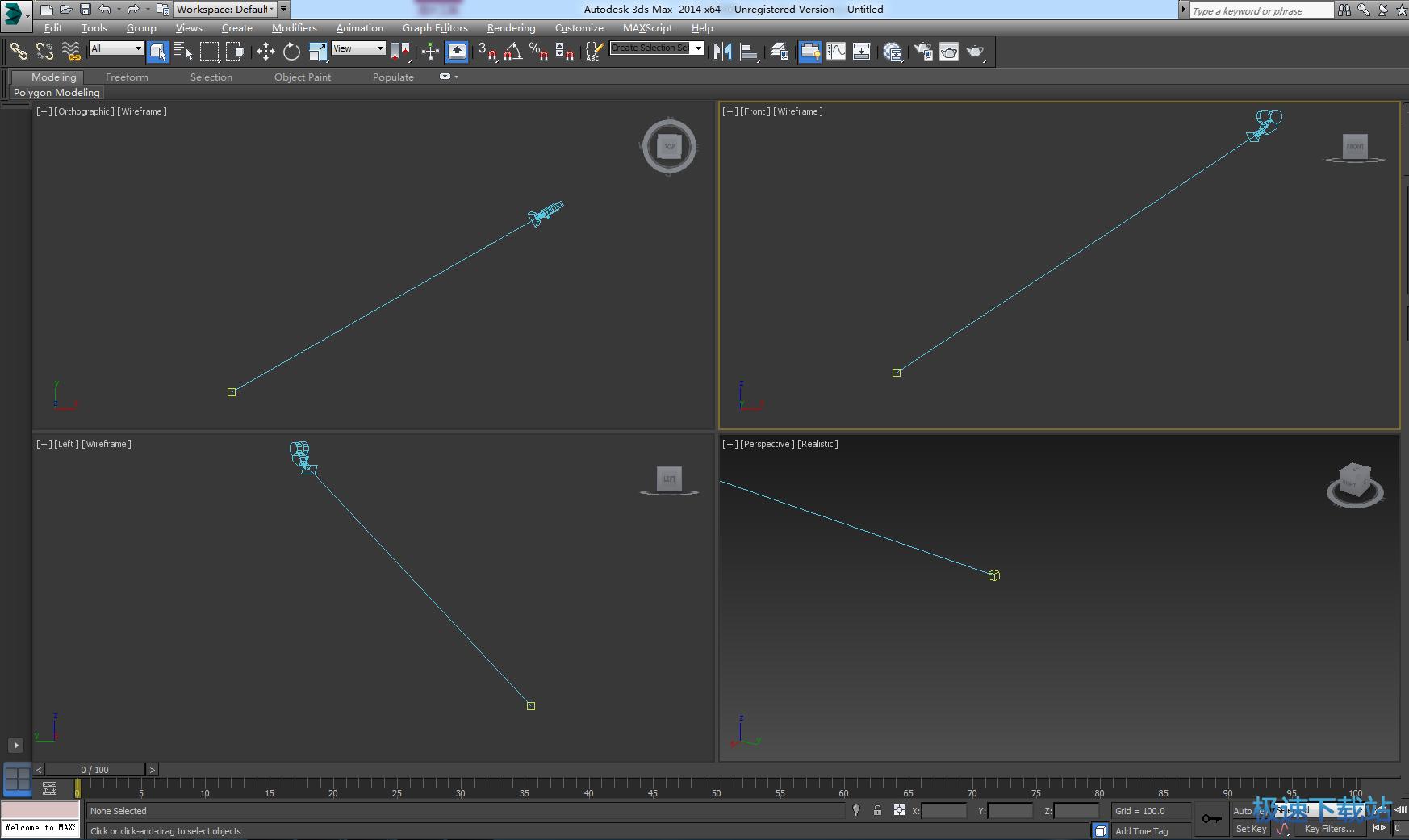Save the scene with the floppy disk icon
The width and height of the screenshot is (1409, 840).
(x=85, y=10)
